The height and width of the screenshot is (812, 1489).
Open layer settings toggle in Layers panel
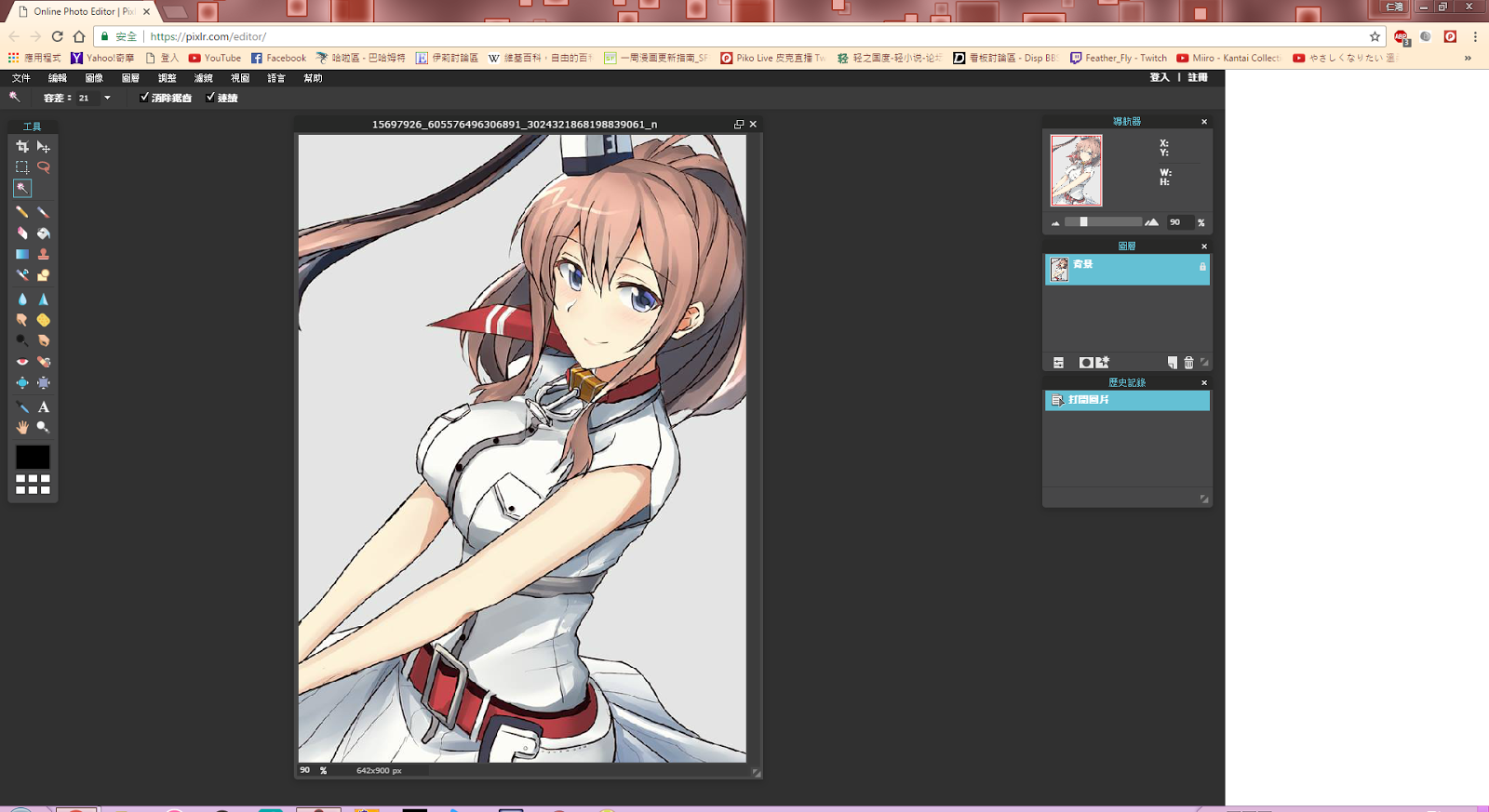[1058, 363]
